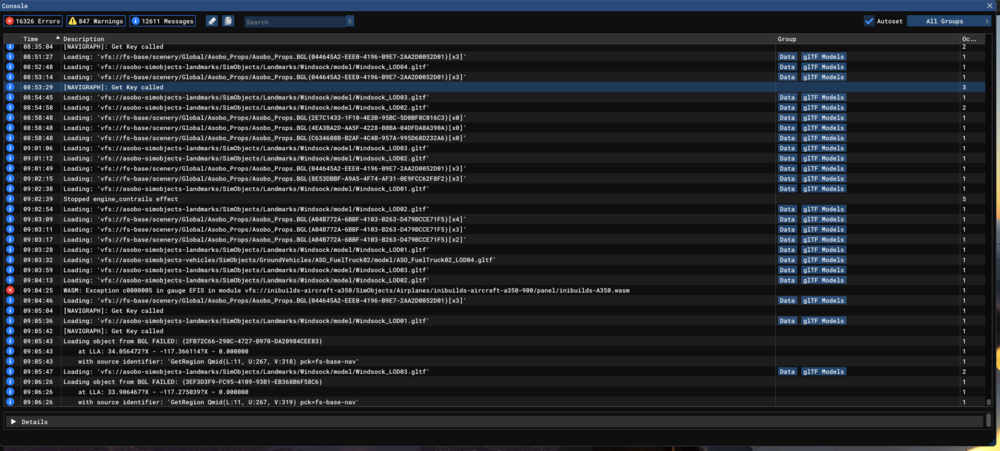The image size is (1000, 451).
Task: Click the Data tag on the 08:51:27 row
Action: tap(787, 57)
